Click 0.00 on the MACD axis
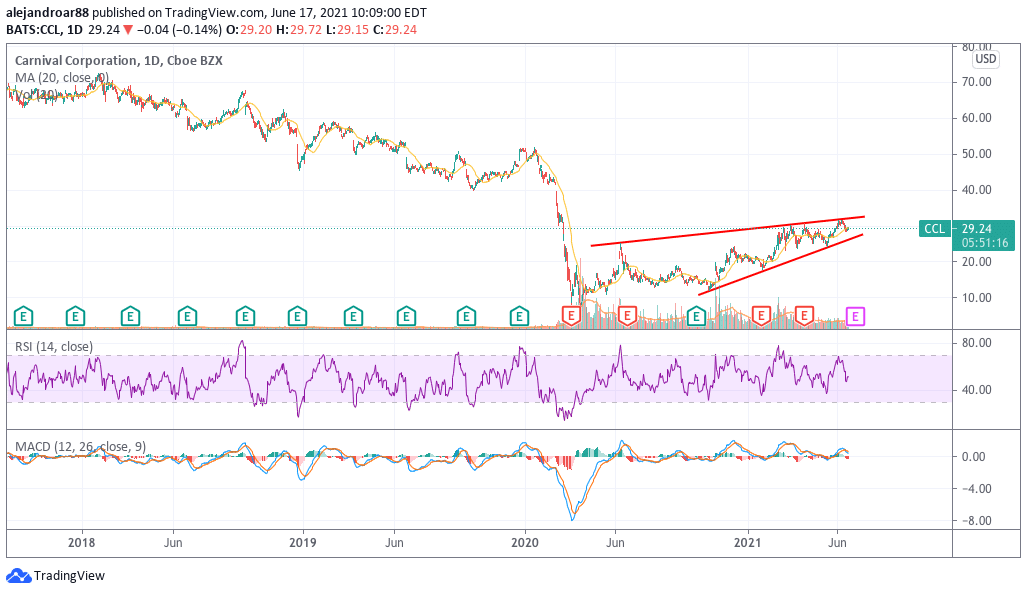The image size is (1027, 594). click(x=973, y=456)
